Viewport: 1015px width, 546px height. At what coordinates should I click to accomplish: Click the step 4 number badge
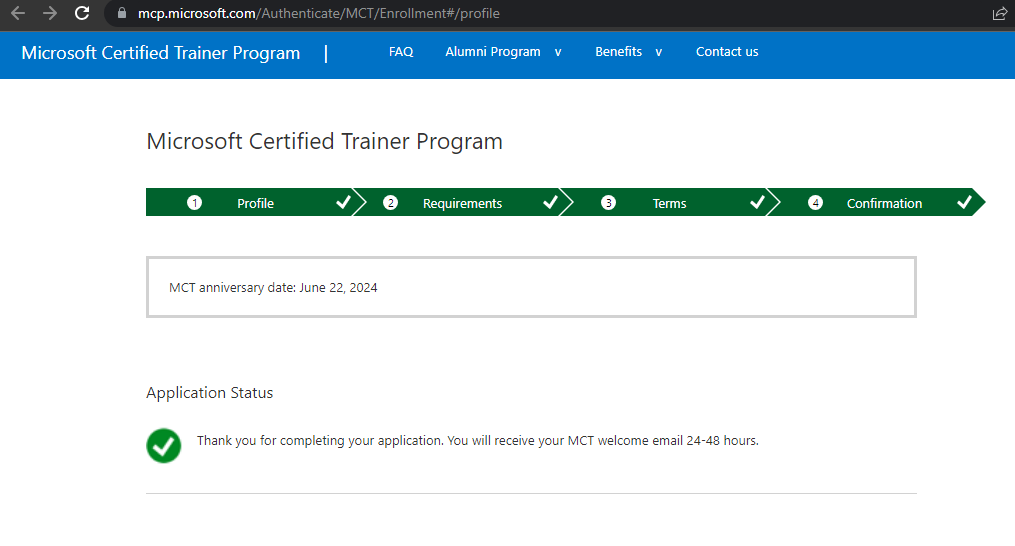pos(815,203)
